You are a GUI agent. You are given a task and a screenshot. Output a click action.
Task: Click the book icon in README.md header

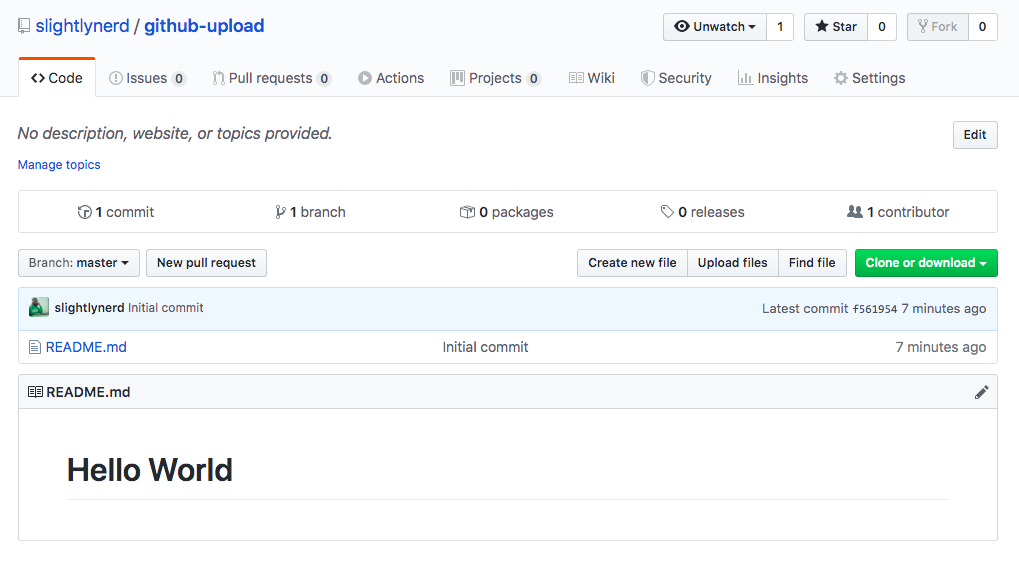point(35,392)
